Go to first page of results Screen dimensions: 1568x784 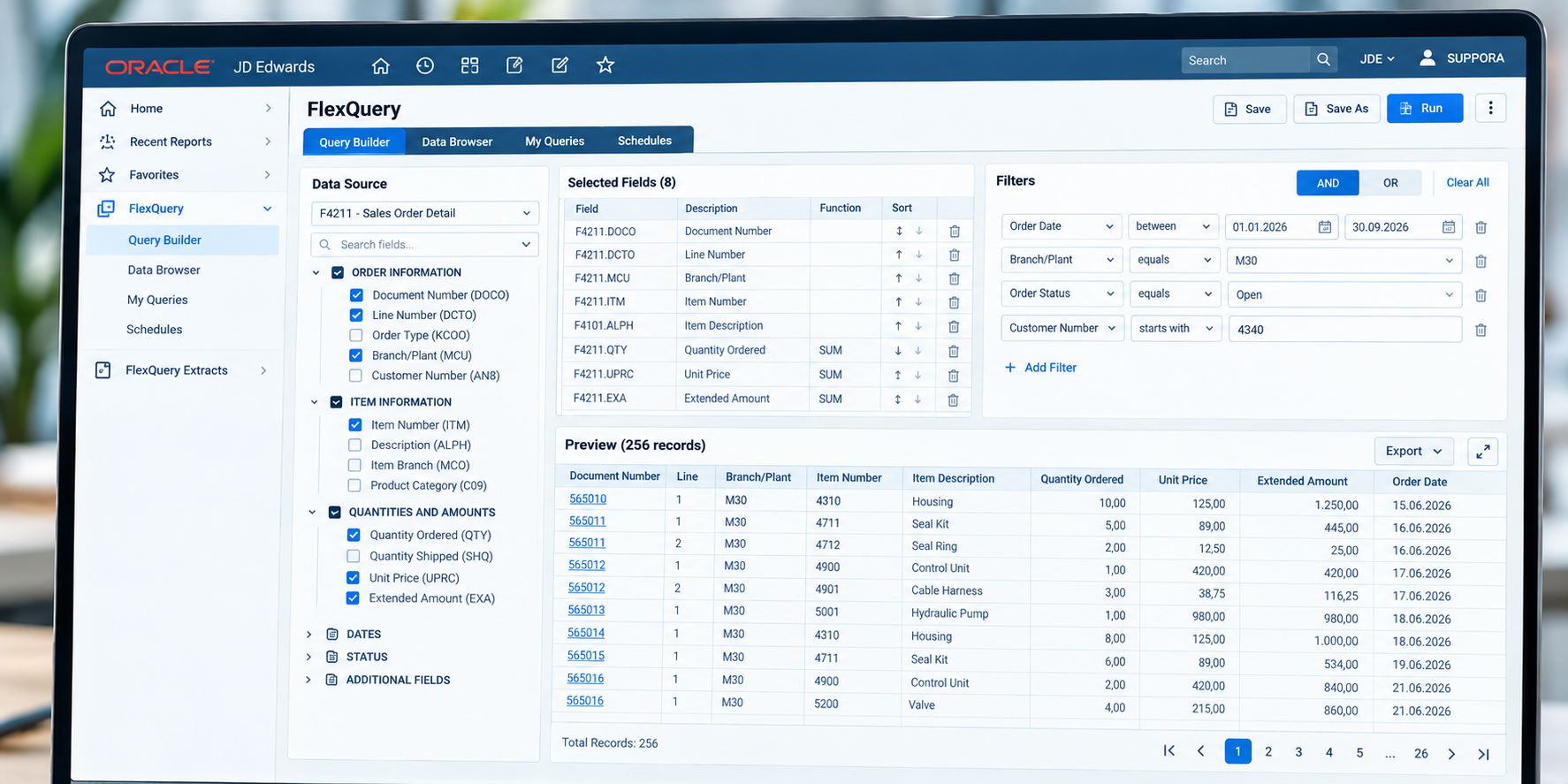[1168, 750]
